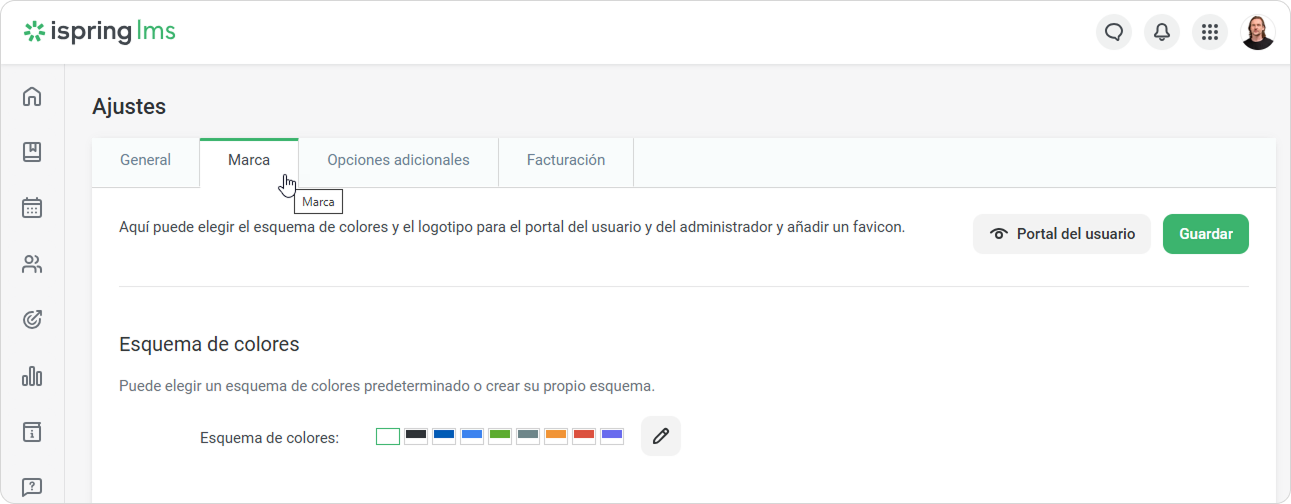Open the user profile avatar menu
This screenshot has height=504, width=1291.
pos(1258,32)
